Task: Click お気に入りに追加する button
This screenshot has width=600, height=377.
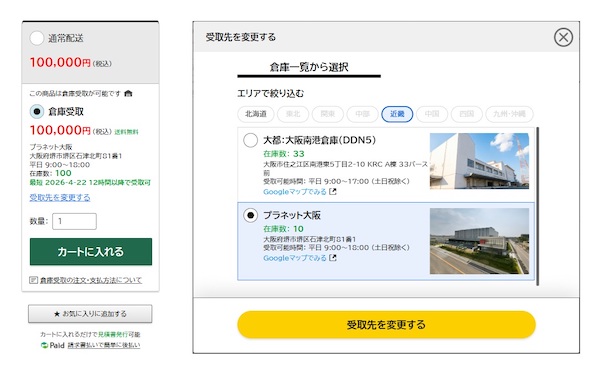Action: 90,314
